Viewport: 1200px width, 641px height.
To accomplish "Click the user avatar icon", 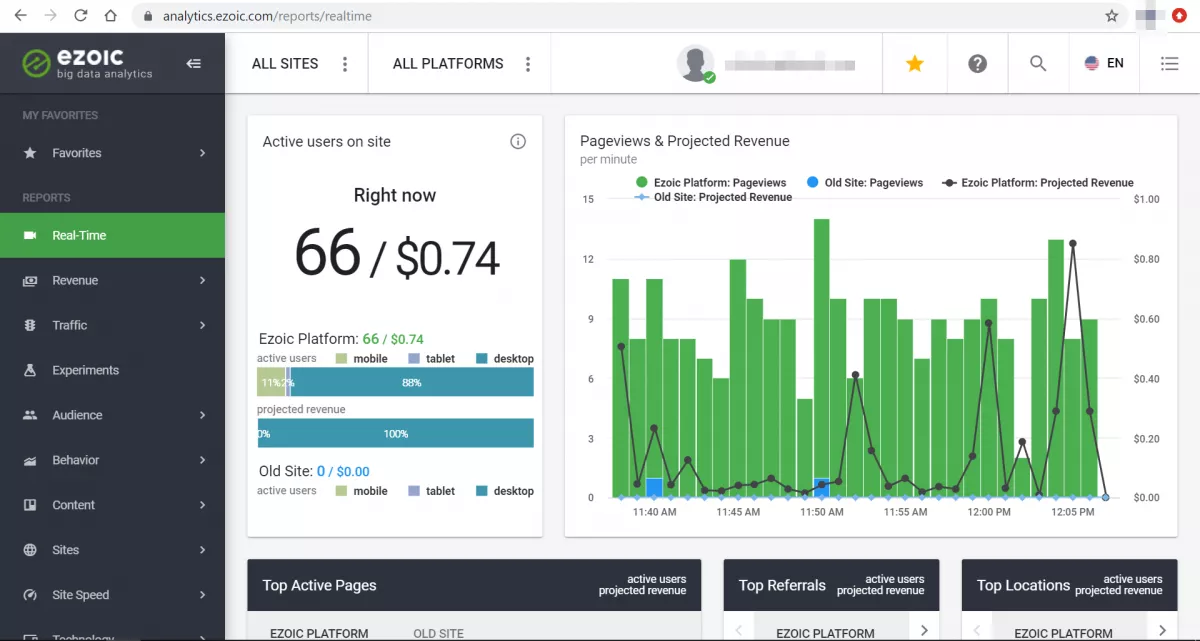I will click(x=695, y=63).
